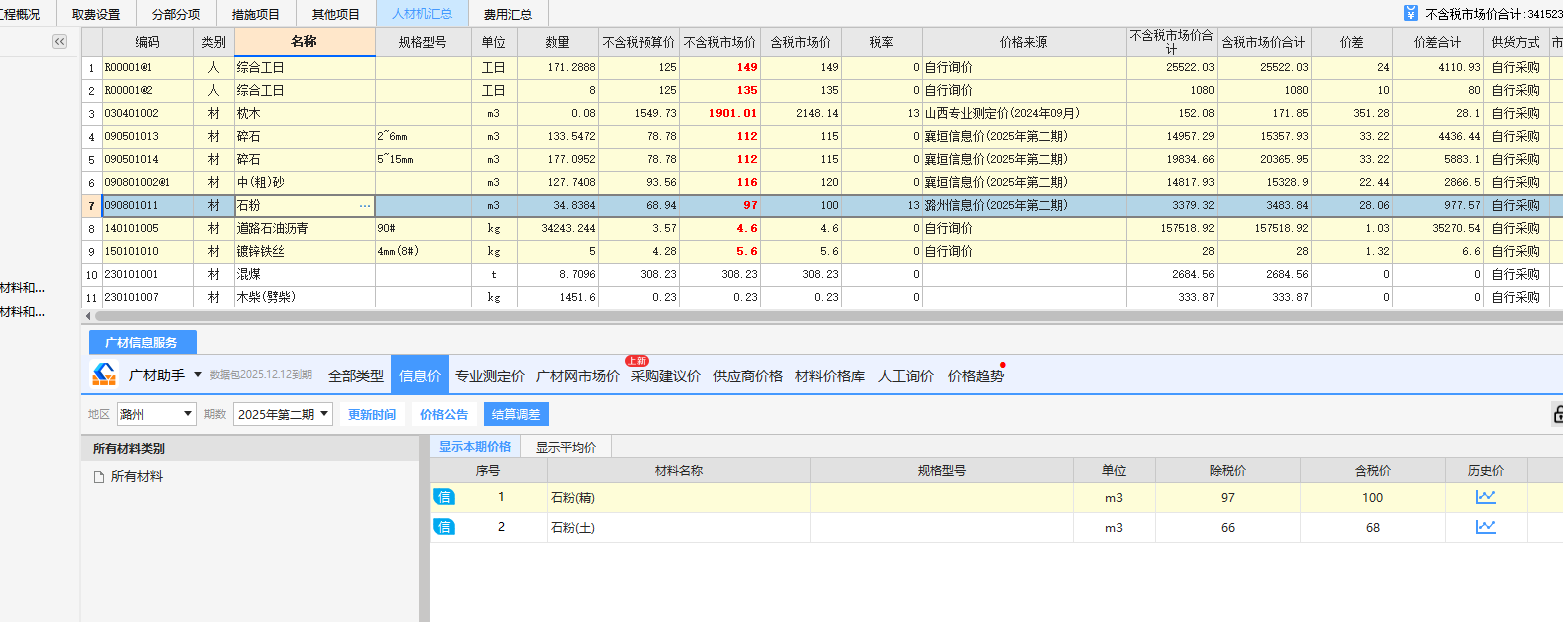Viewport: 1563px width, 622px height.
Task: Open the 人工询价 tab
Action: pyautogui.click(x=906, y=376)
